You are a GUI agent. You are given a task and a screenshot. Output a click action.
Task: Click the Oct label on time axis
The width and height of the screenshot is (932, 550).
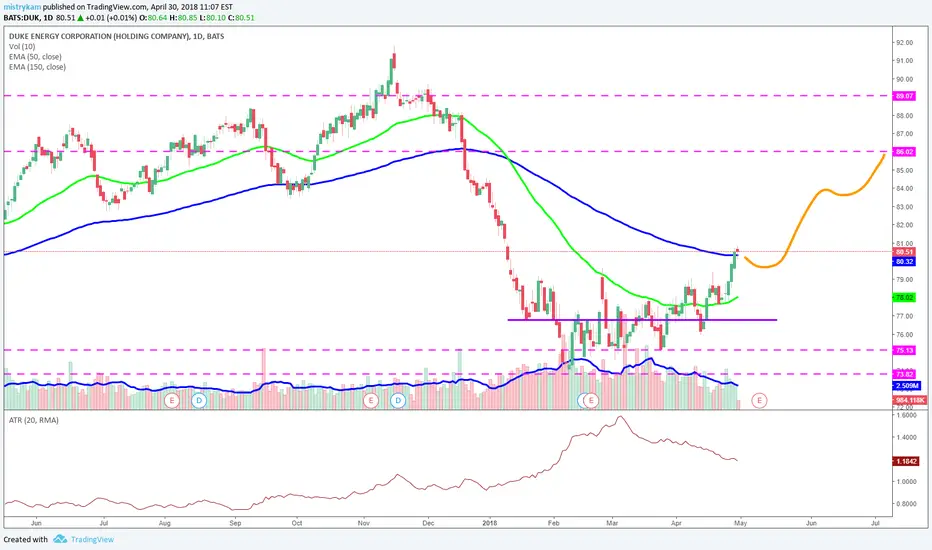(297, 523)
